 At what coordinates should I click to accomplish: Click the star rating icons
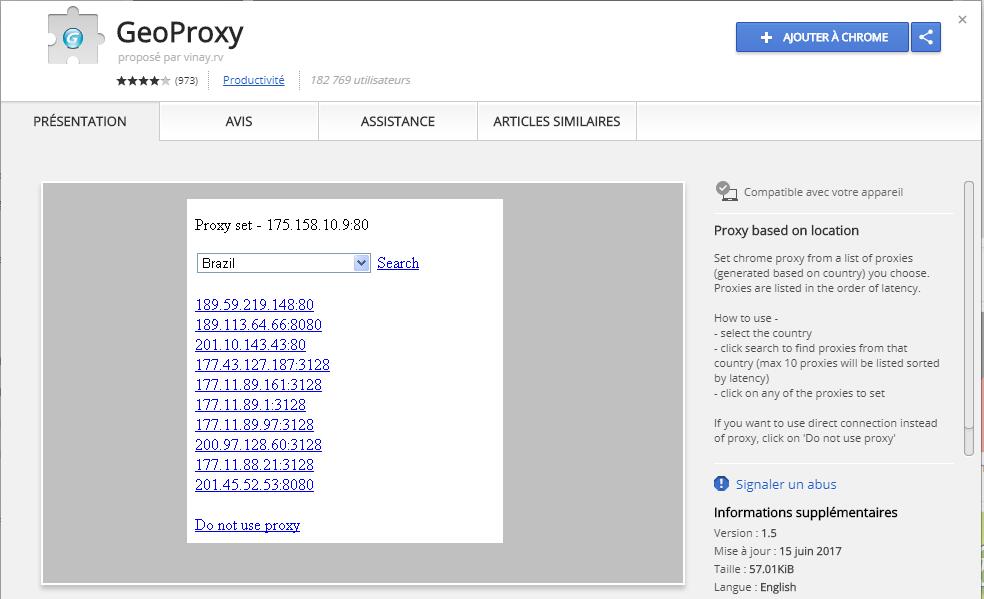coord(143,80)
